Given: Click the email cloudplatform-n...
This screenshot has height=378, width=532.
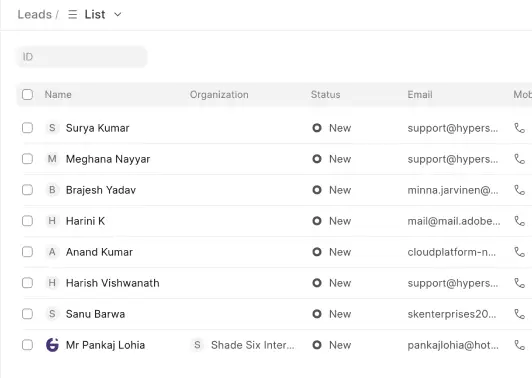Looking at the screenshot, I should coord(452,252).
